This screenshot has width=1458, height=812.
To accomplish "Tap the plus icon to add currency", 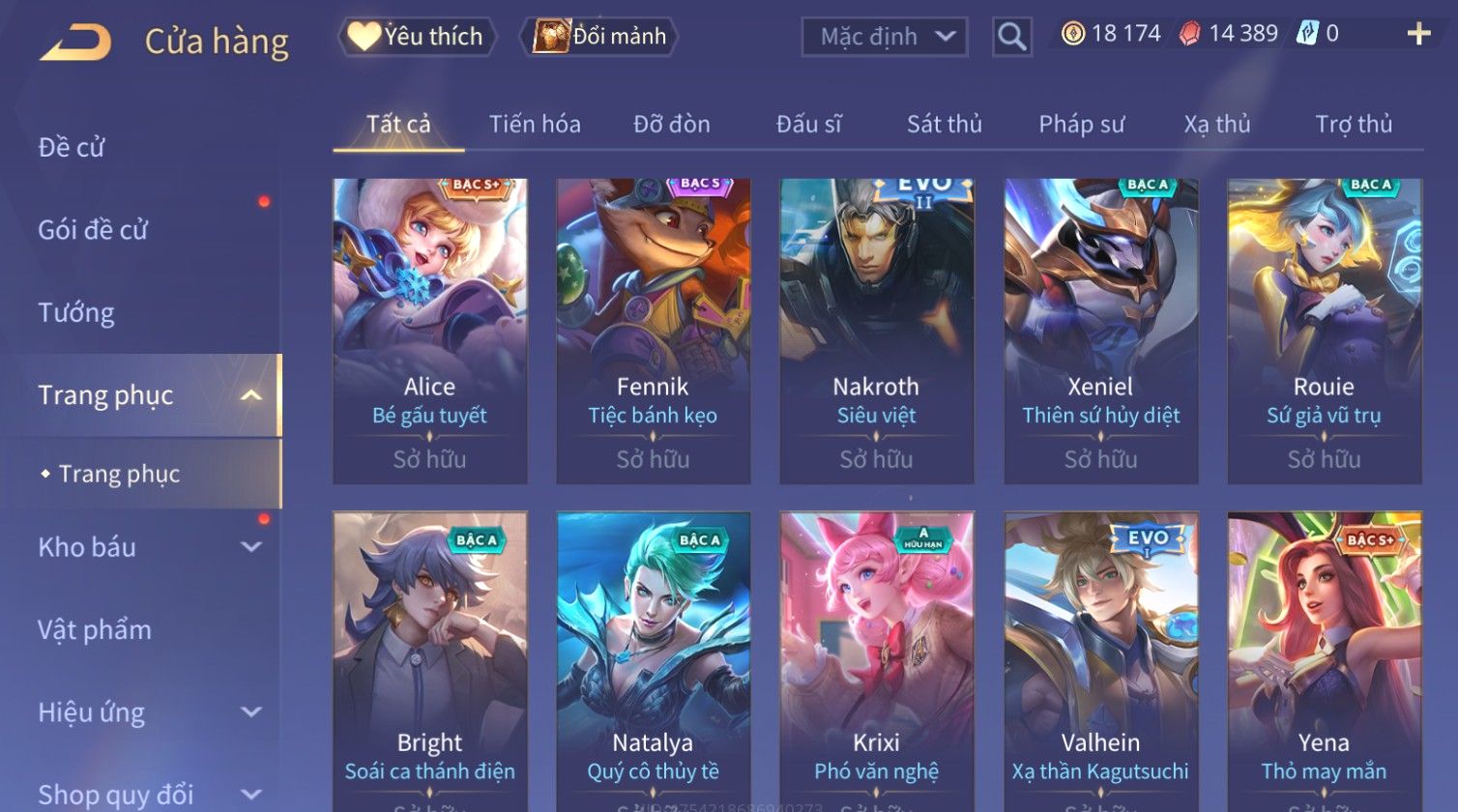I will tap(1418, 34).
